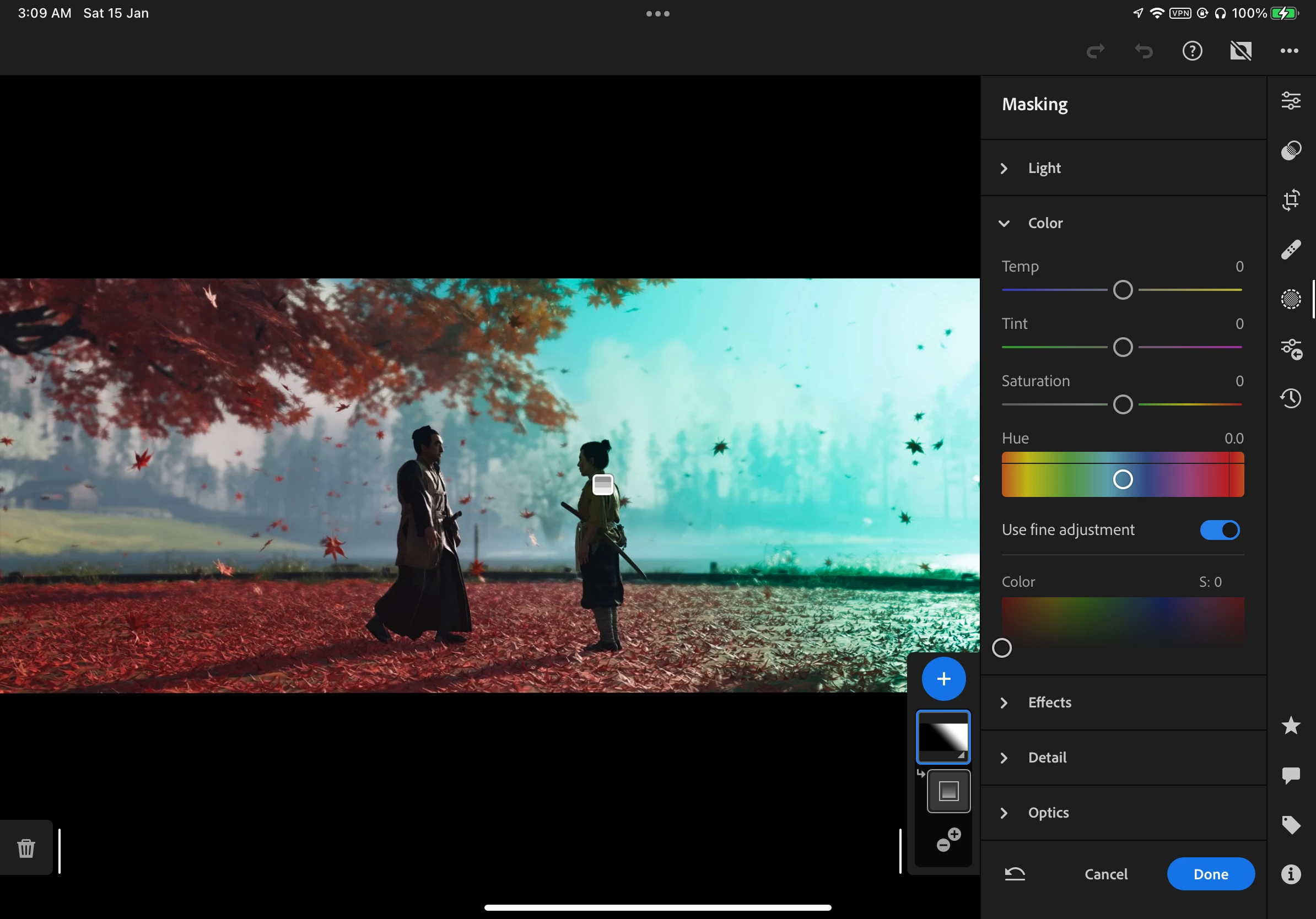
Task: Select the Healing brush tool
Action: (x=1290, y=250)
